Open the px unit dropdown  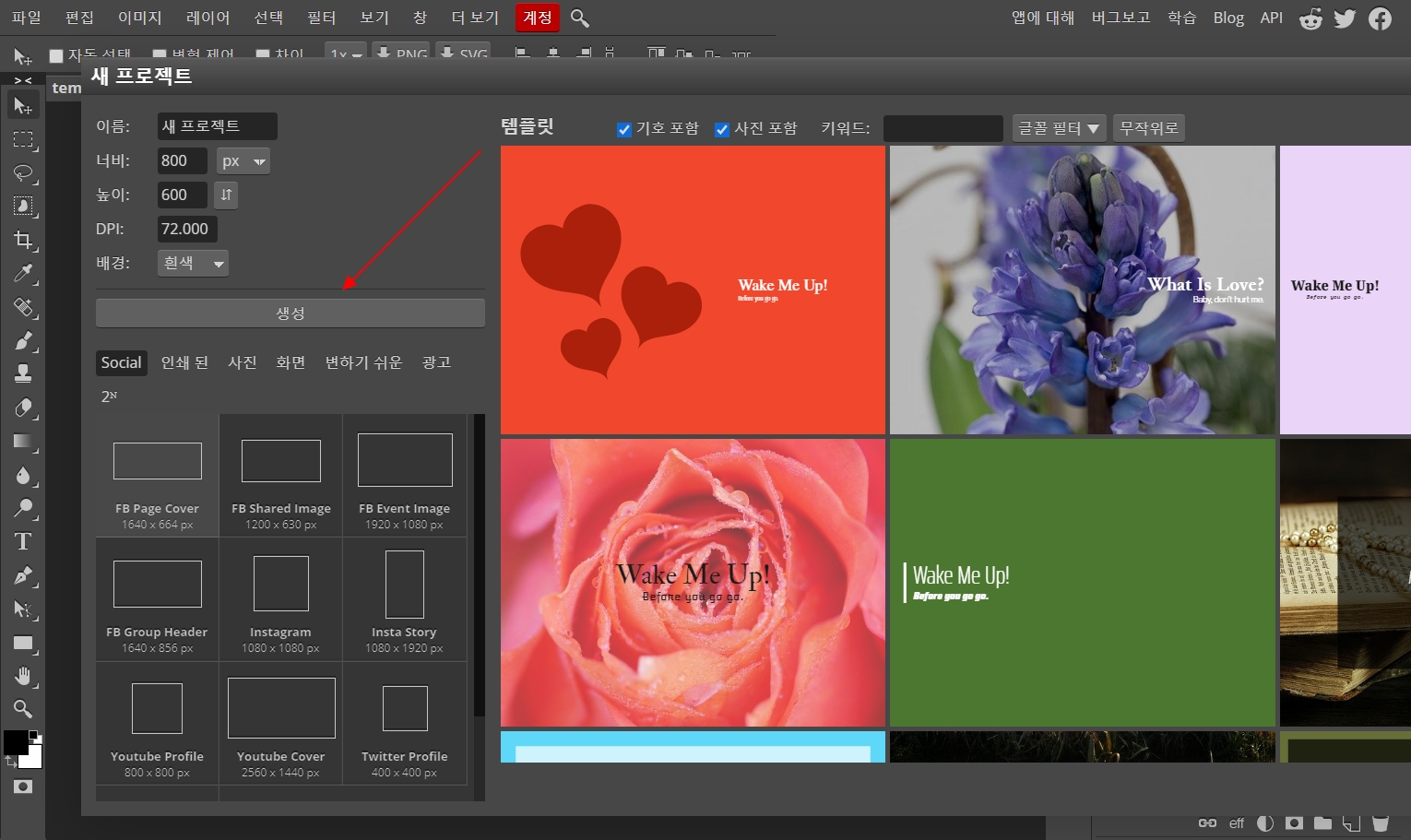[243, 160]
